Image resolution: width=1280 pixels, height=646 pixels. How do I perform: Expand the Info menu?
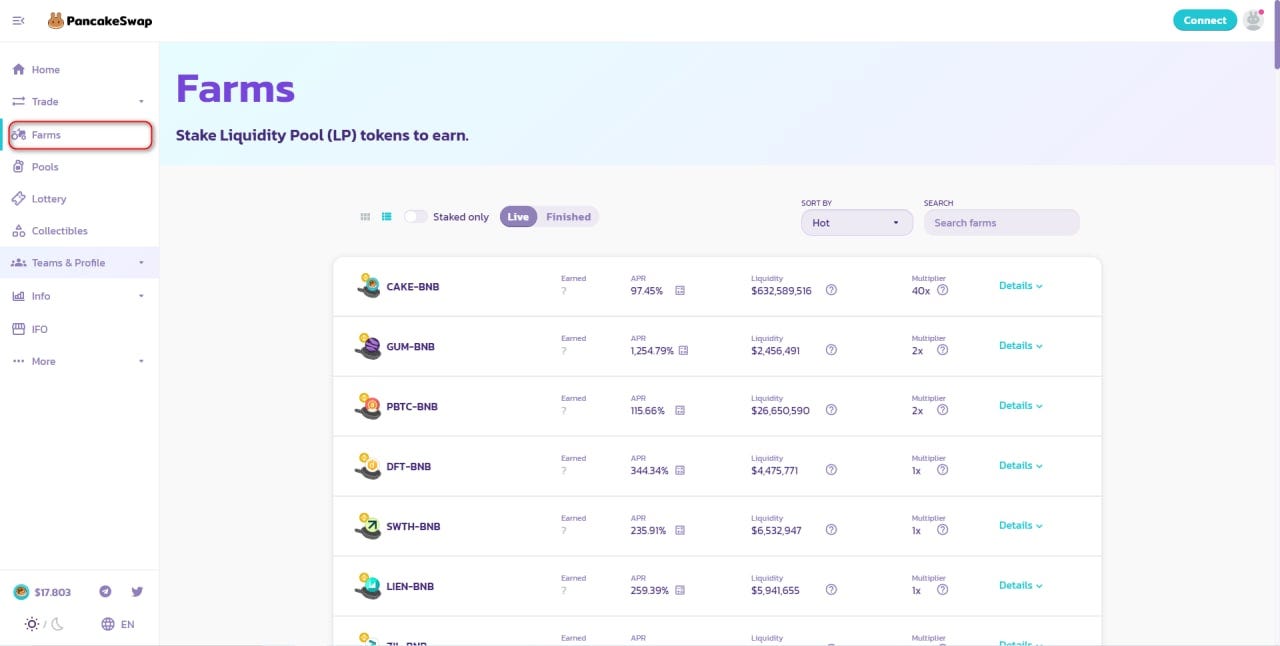point(79,296)
